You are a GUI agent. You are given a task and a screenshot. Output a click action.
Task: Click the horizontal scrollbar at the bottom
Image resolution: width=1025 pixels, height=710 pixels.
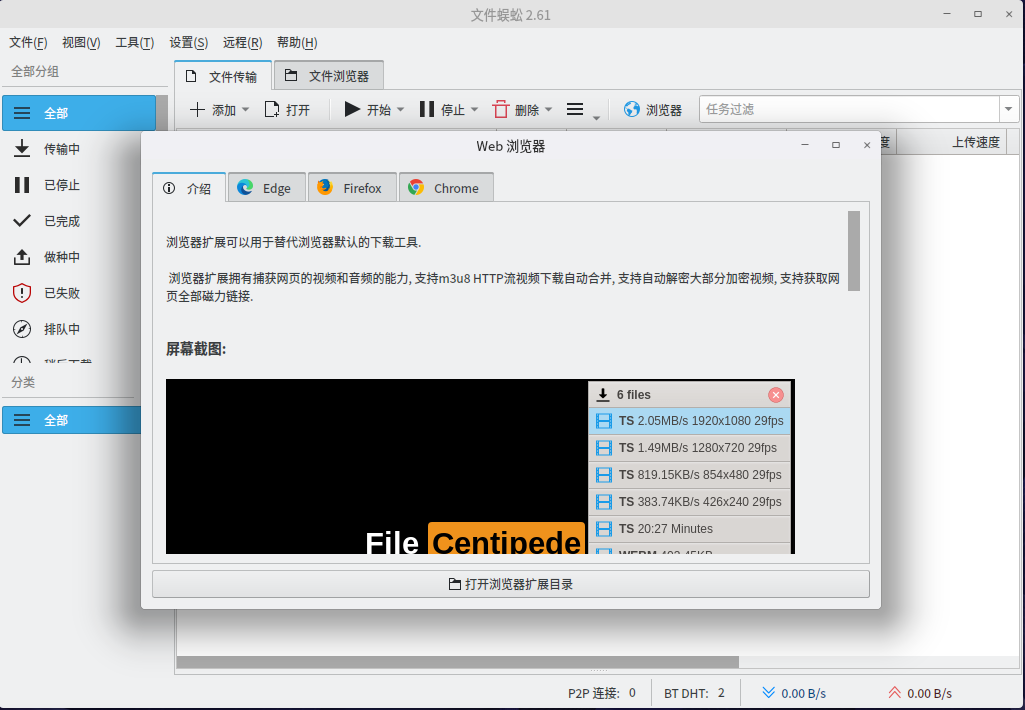(x=458, y=661)
